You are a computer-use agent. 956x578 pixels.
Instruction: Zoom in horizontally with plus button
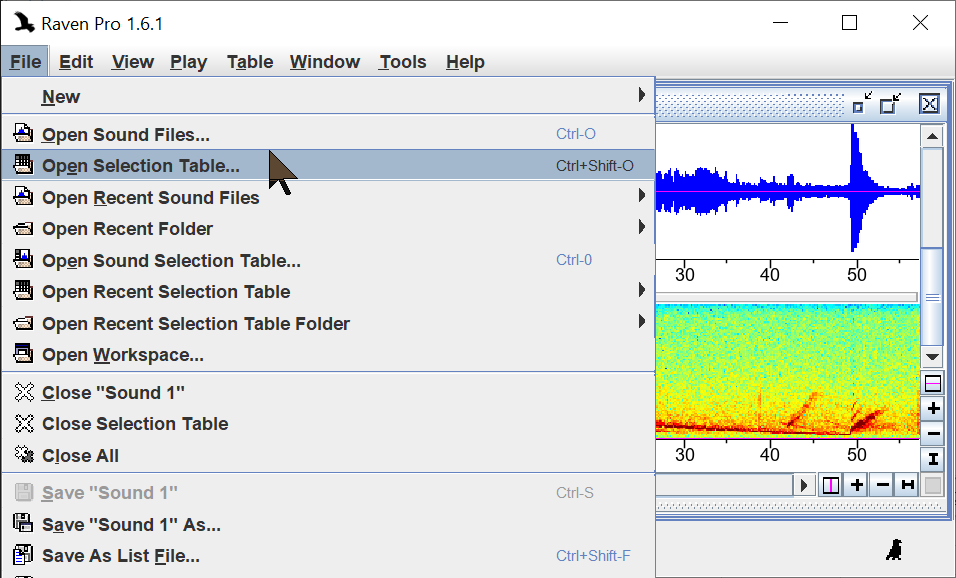[857, 485]
